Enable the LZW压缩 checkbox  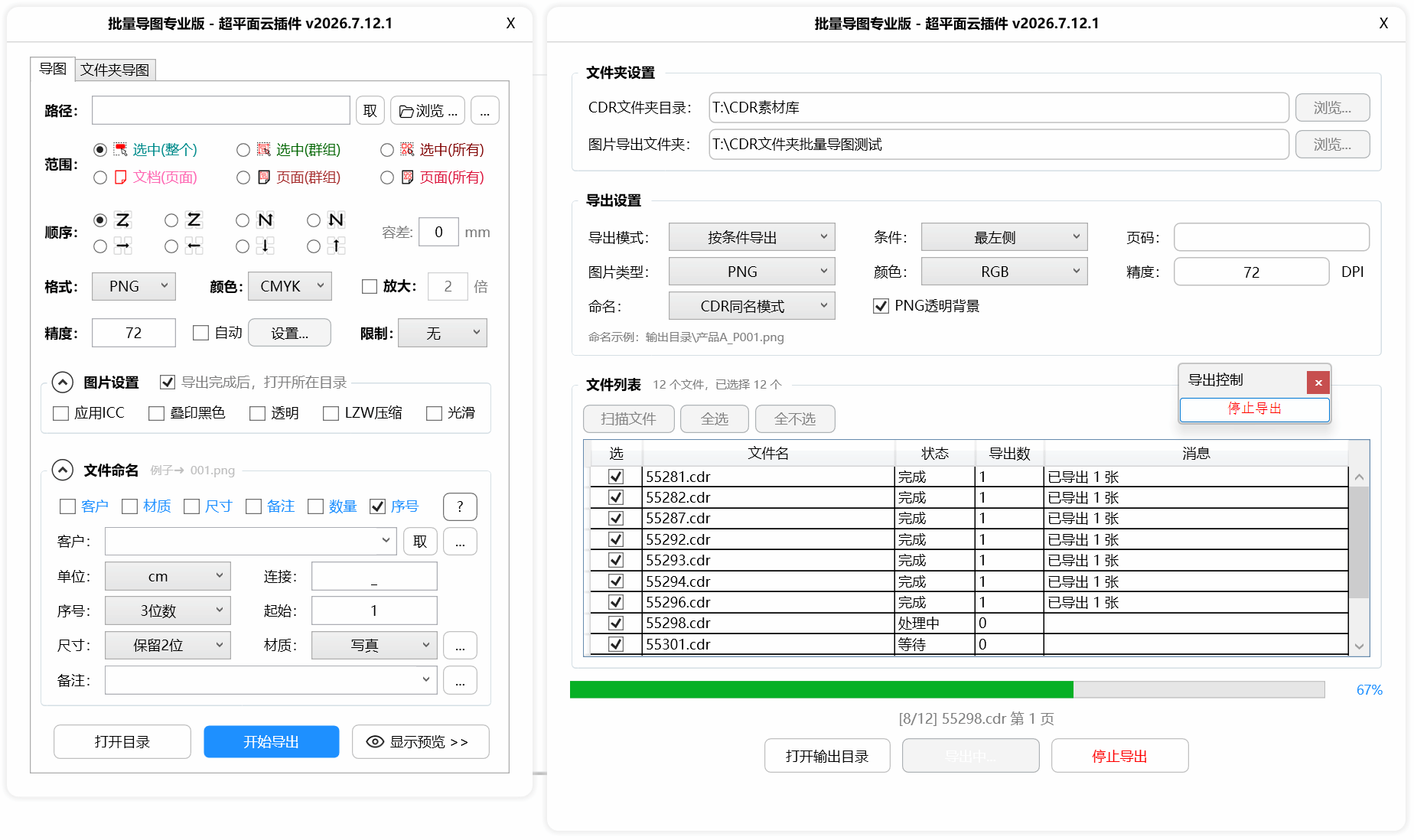(x=331, y=413)
